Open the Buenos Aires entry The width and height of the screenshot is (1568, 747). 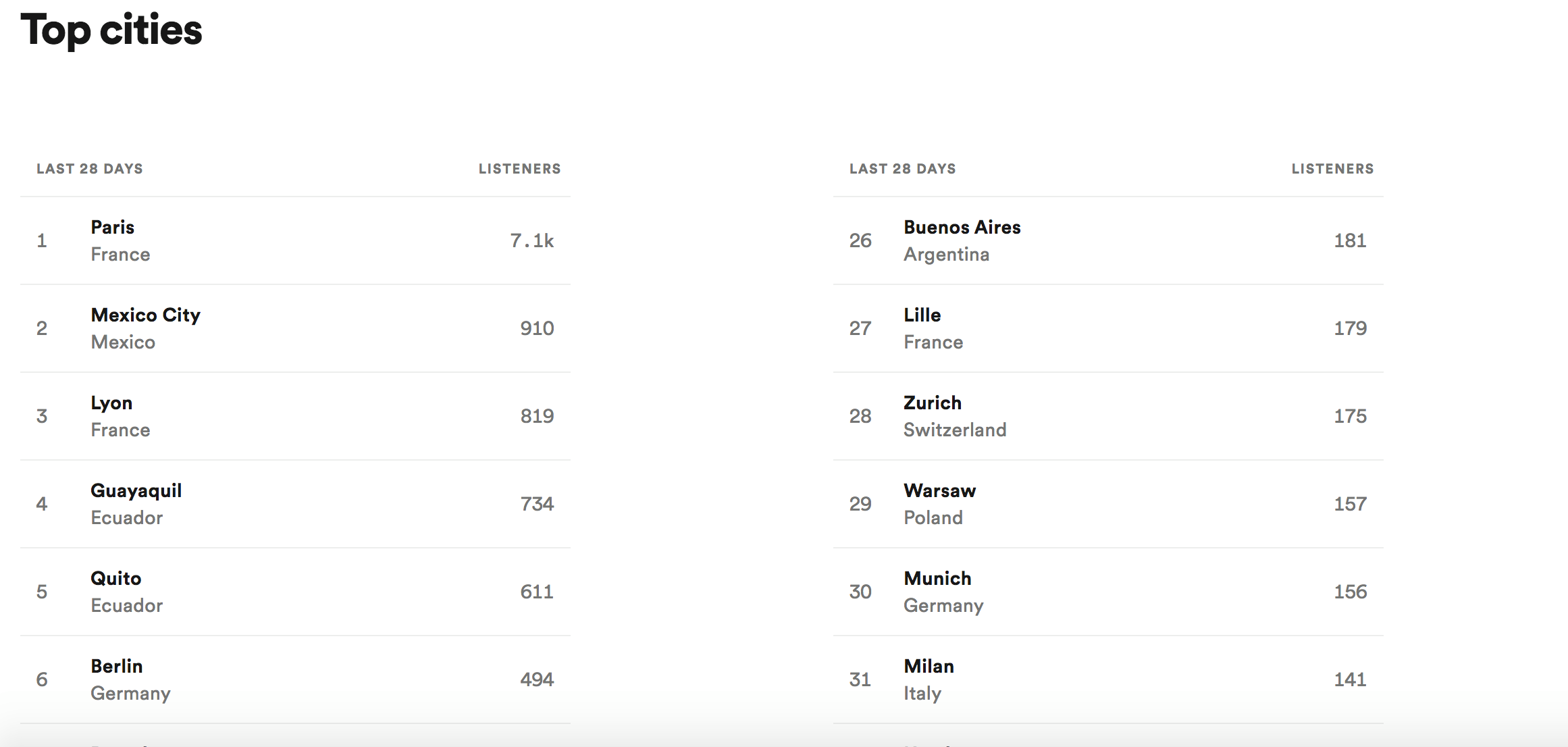pyautogui.click(x=962, y=228)
